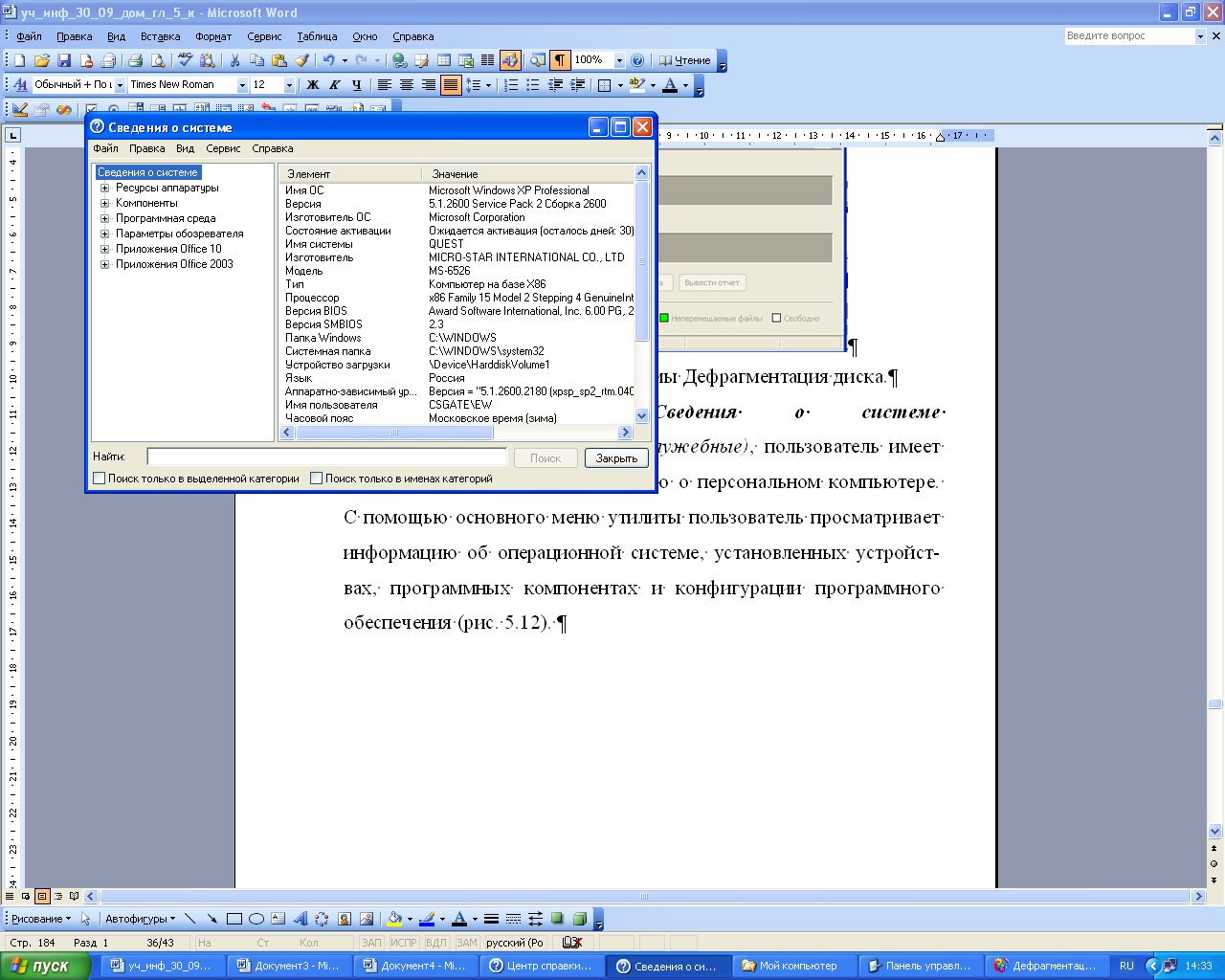Image resolution: width=1225 pixels, height=980 pixels.
Task: Cut selection with the scissors icon
Action: (x=234, y=60)
